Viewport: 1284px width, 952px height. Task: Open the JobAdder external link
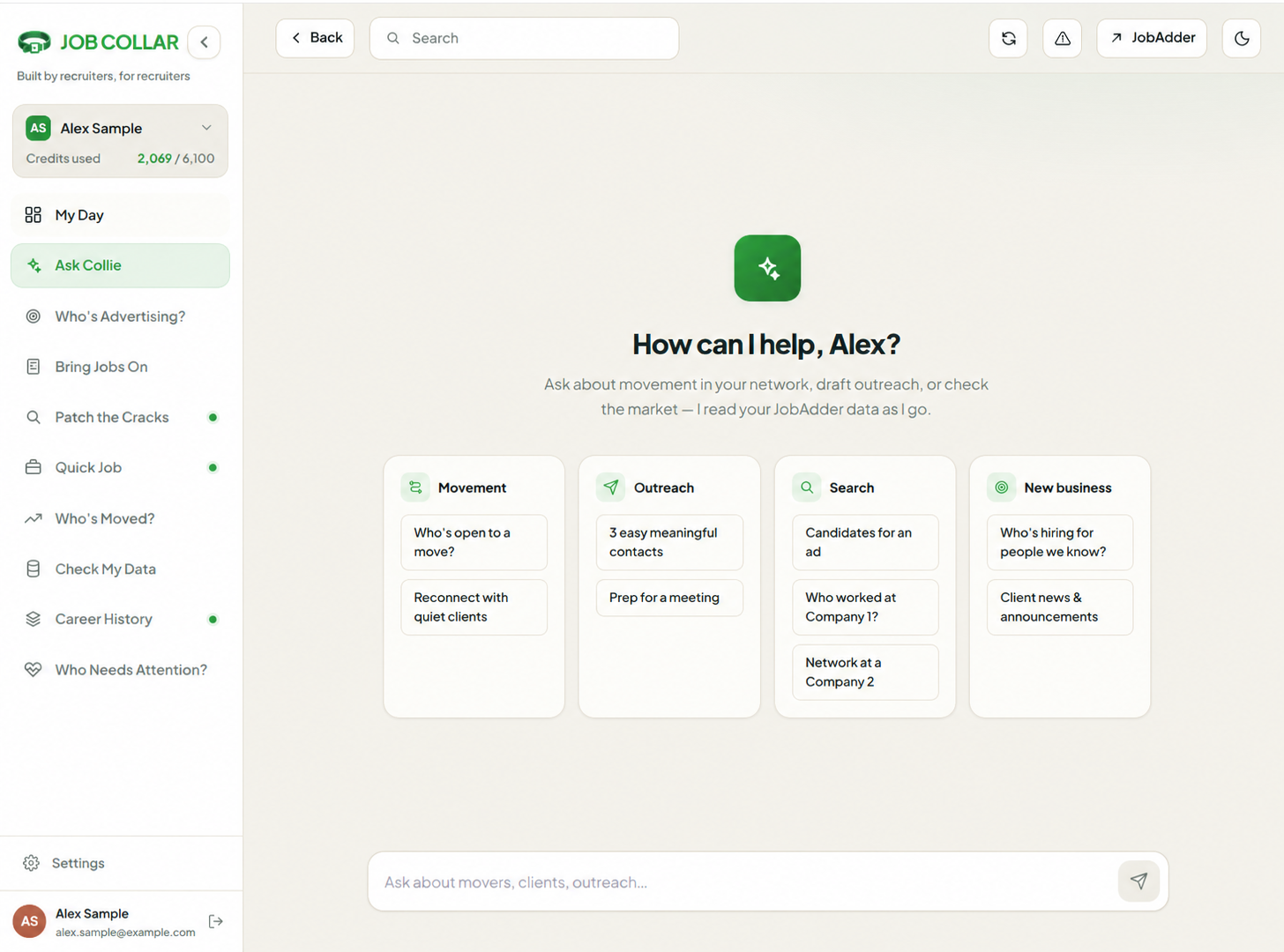pyautogui.click(x=1151, y=38)
